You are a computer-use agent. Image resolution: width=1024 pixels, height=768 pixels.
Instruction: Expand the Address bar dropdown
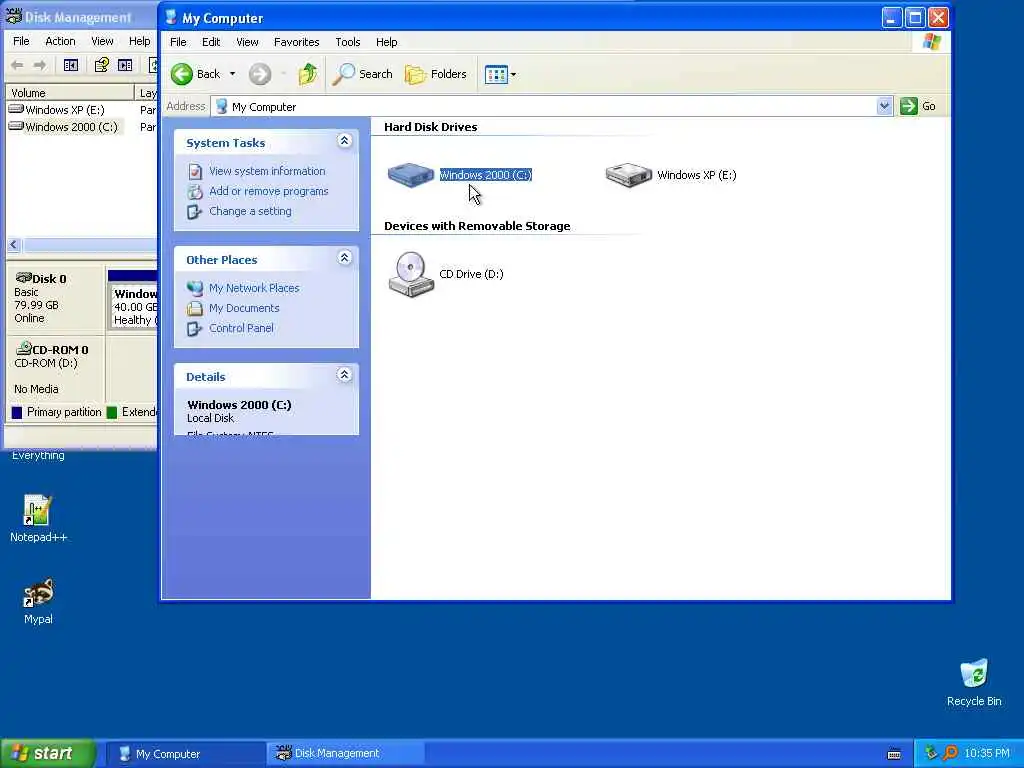(884, 106)
